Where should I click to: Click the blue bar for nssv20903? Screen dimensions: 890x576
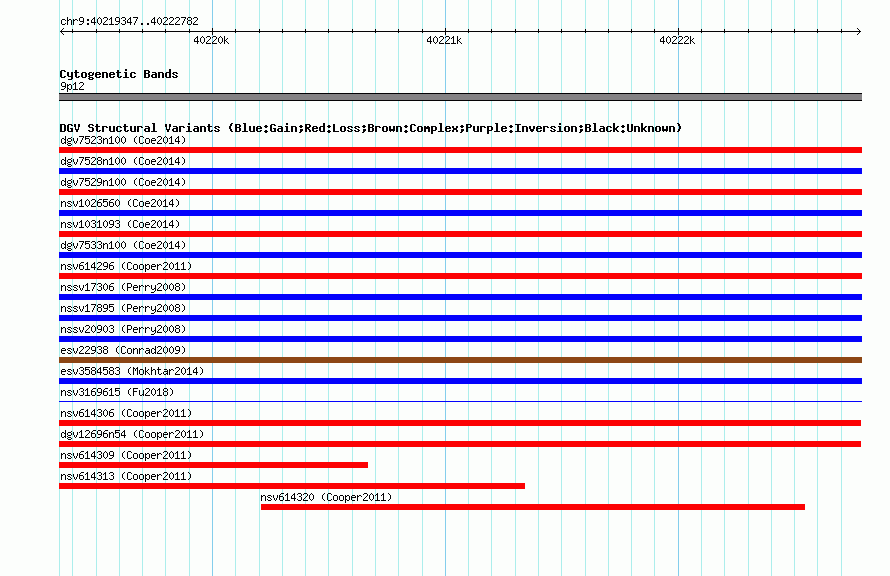(460, 339)
